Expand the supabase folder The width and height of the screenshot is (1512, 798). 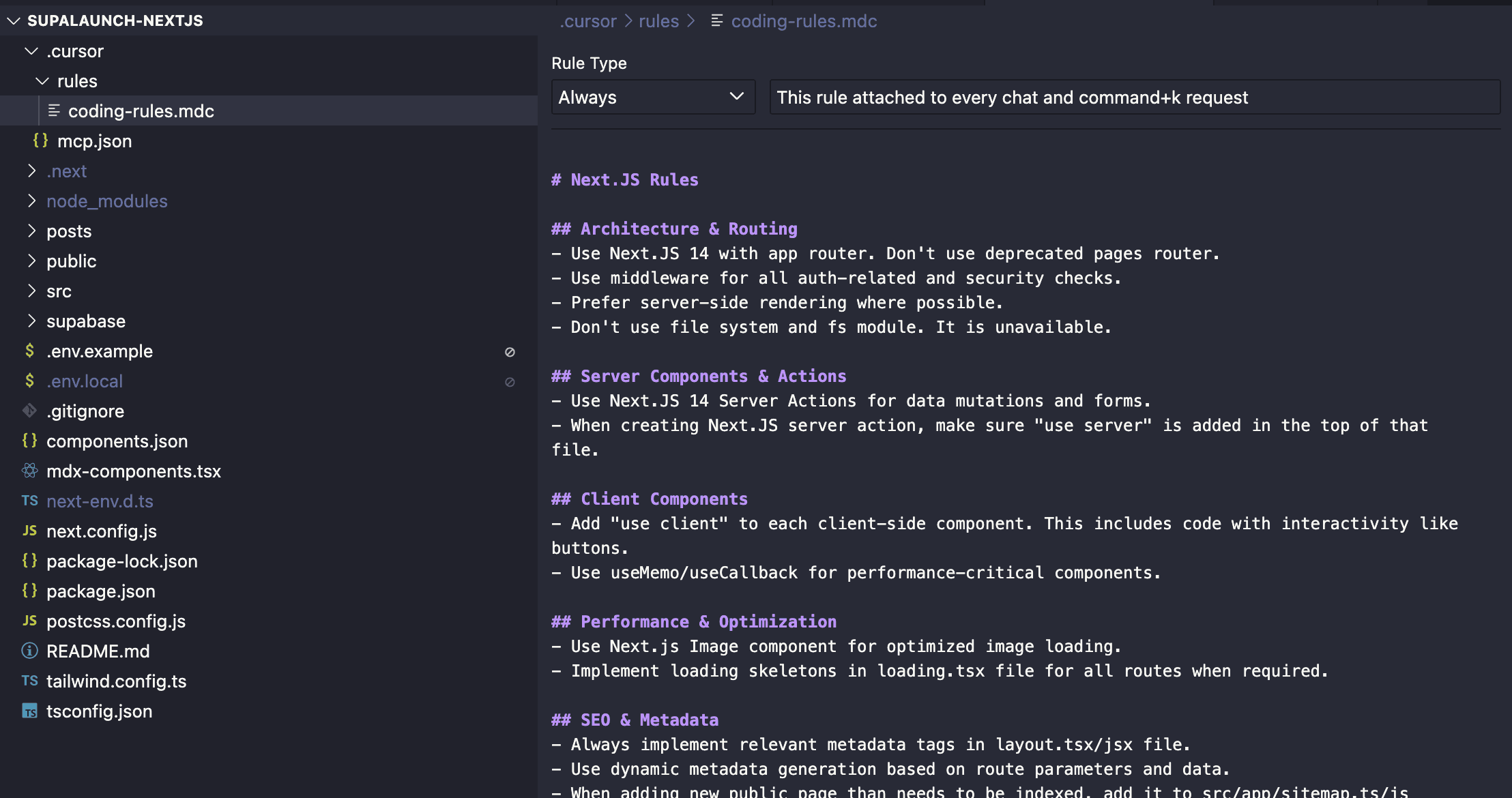[x=31, y=321]
